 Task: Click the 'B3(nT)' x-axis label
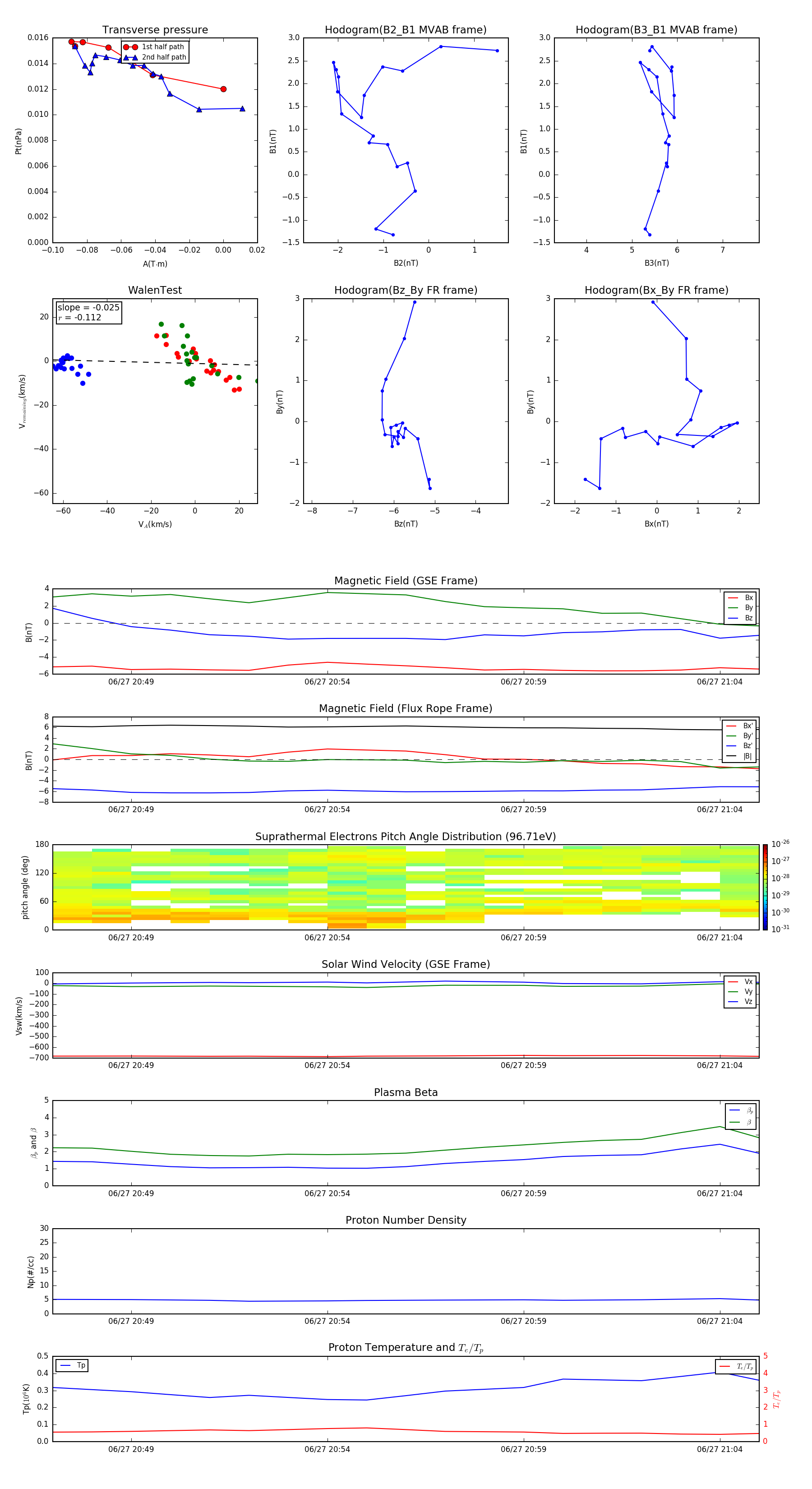pyautogui.click(x=656, y=263)
